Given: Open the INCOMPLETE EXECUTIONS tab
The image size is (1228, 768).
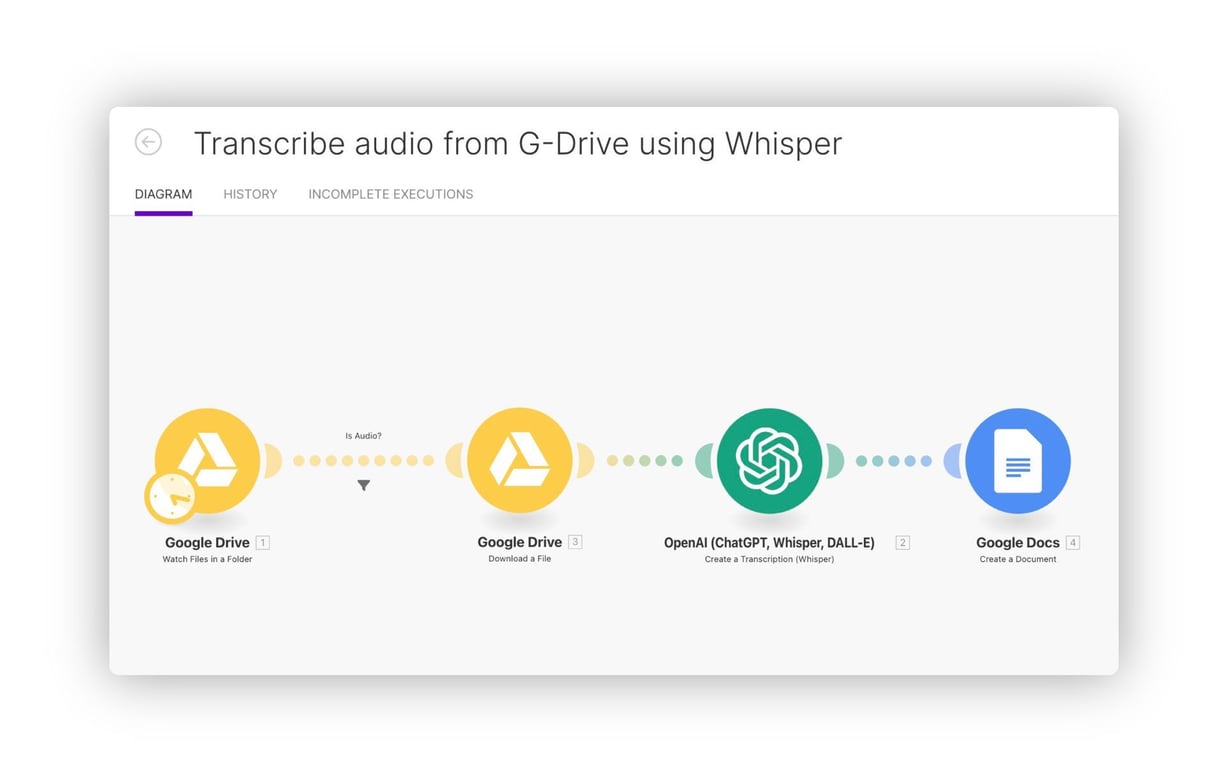Looking at the screenshot, I should tap(391, 194).
